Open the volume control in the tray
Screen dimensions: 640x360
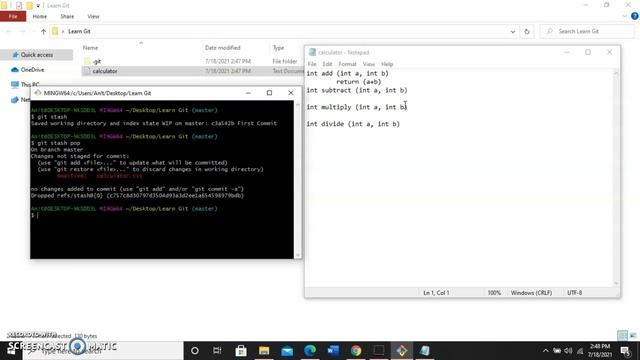tap(568, 351)
